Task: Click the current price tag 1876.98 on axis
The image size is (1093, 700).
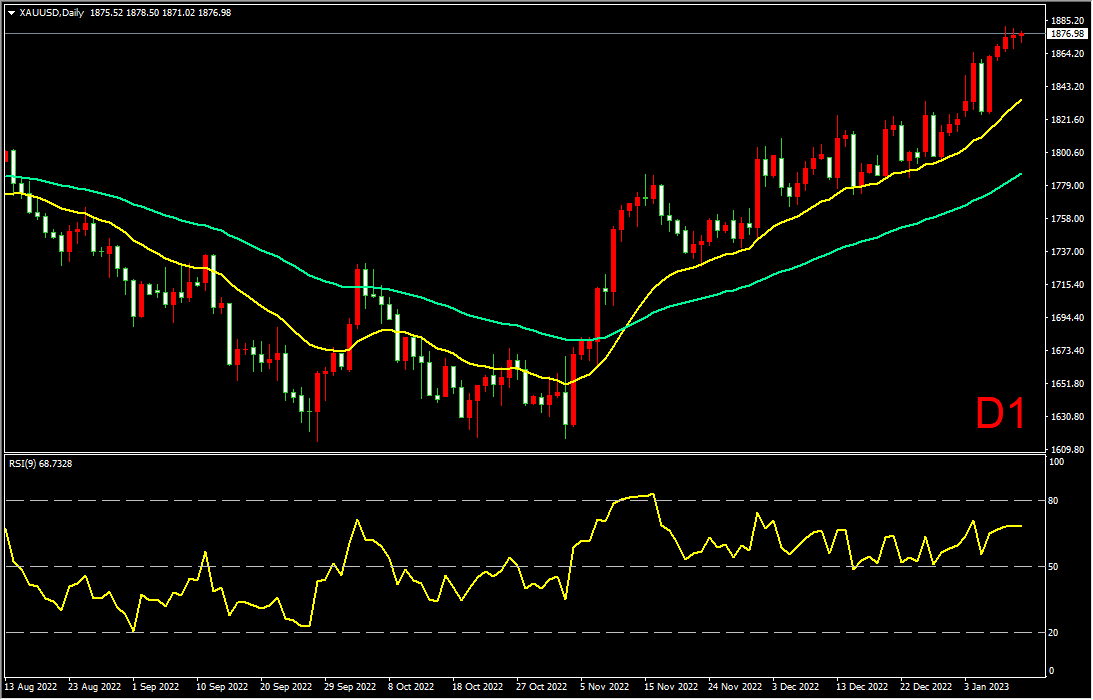Action: [x=1068, y=33]
